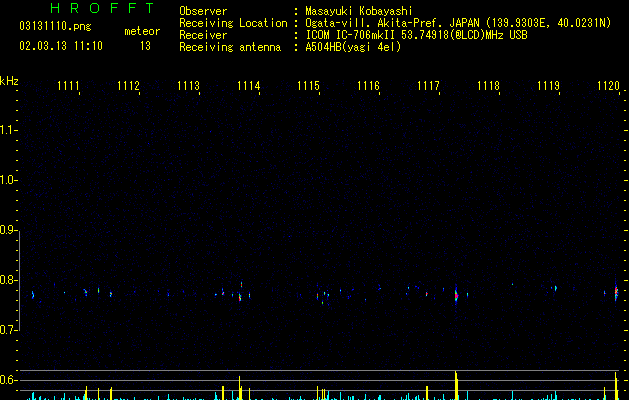Click the HROFFT title text
Viewport: 629px width, 400px height.
coord(102,8)
